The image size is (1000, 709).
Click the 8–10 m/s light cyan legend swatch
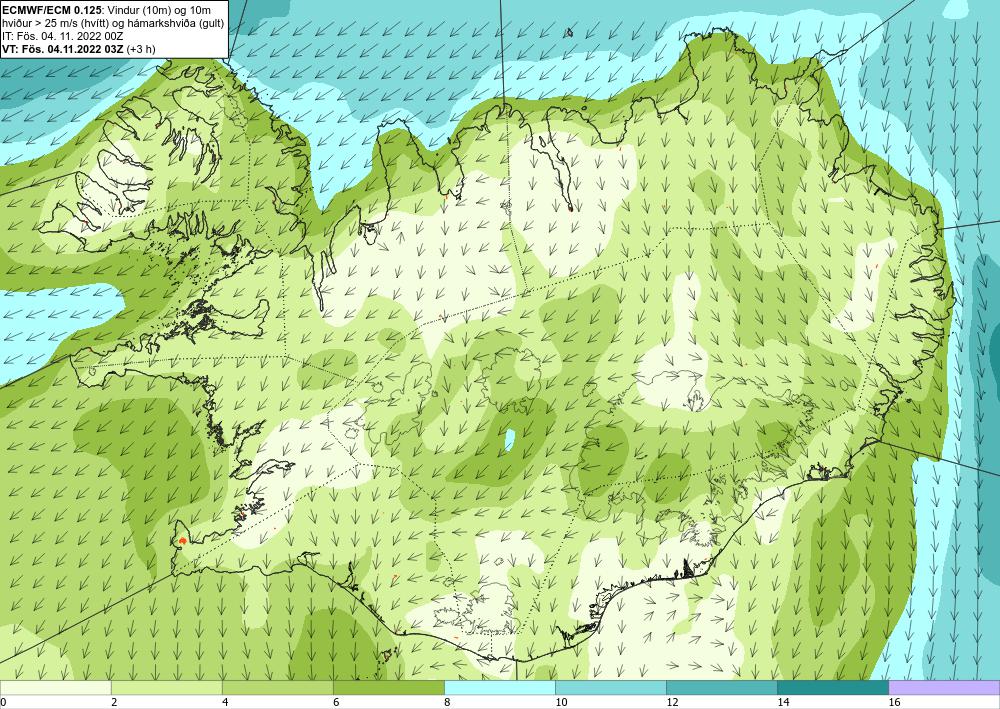[x=499, y=687]
